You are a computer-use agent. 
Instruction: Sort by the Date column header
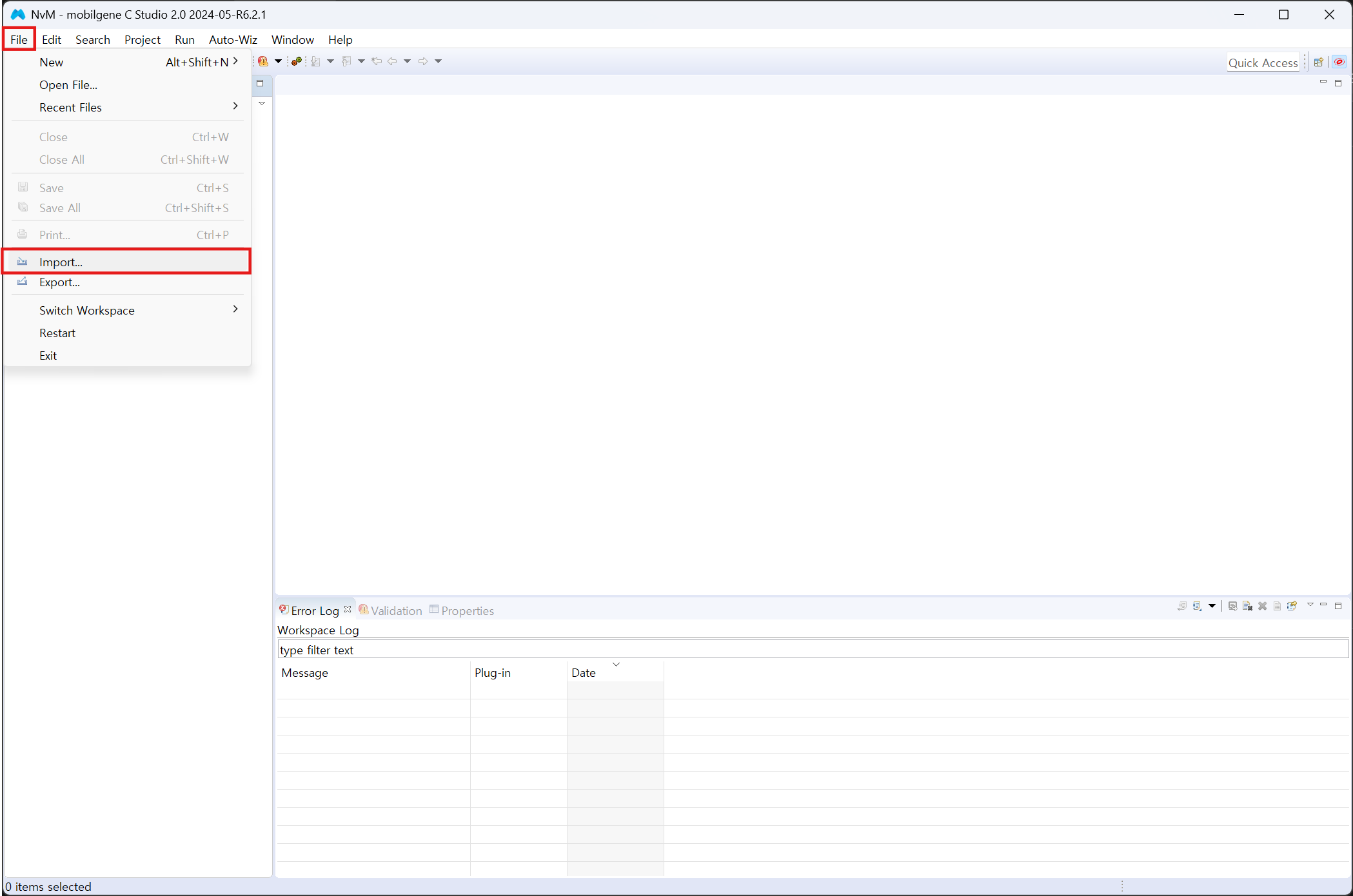point(615,672)
